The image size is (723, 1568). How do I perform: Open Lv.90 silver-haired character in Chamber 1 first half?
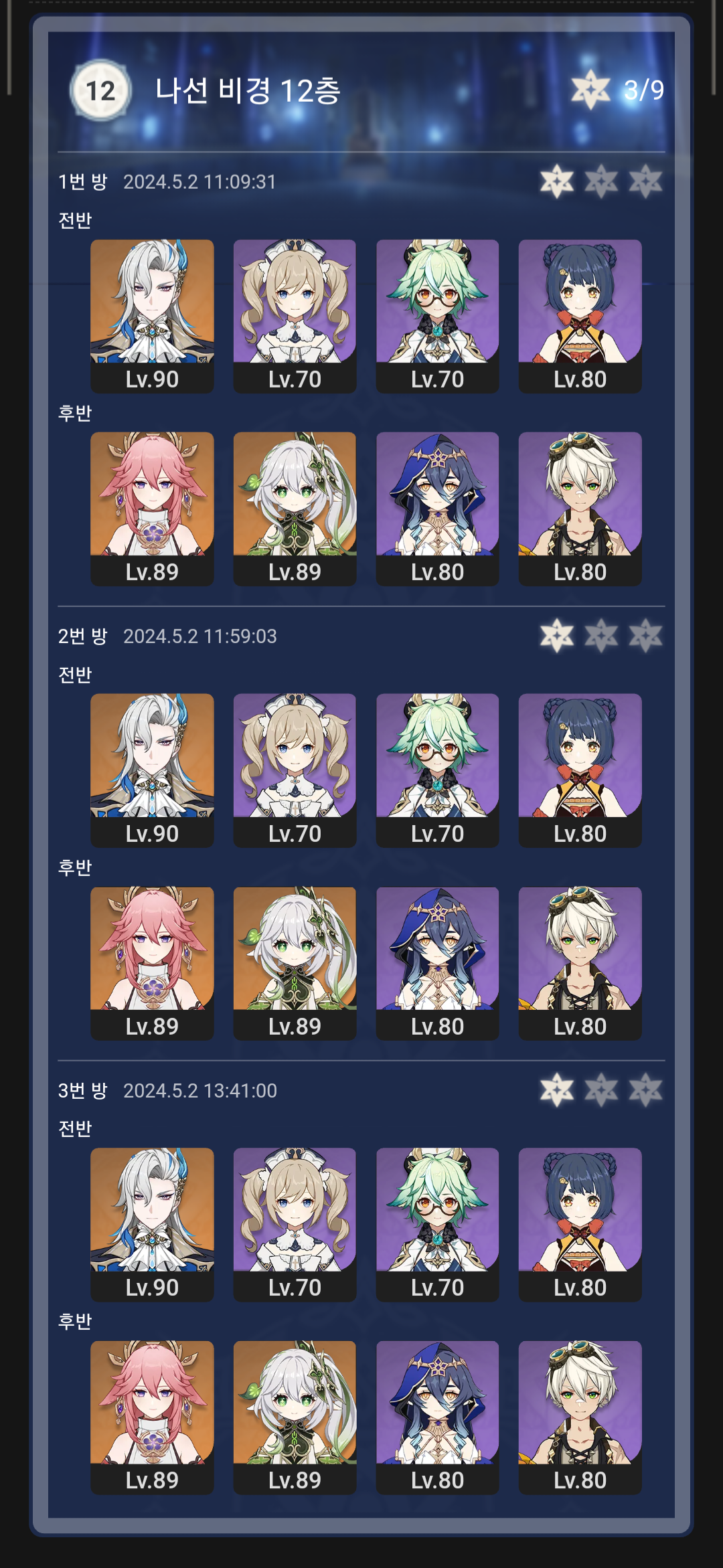[x=152, y=316]
